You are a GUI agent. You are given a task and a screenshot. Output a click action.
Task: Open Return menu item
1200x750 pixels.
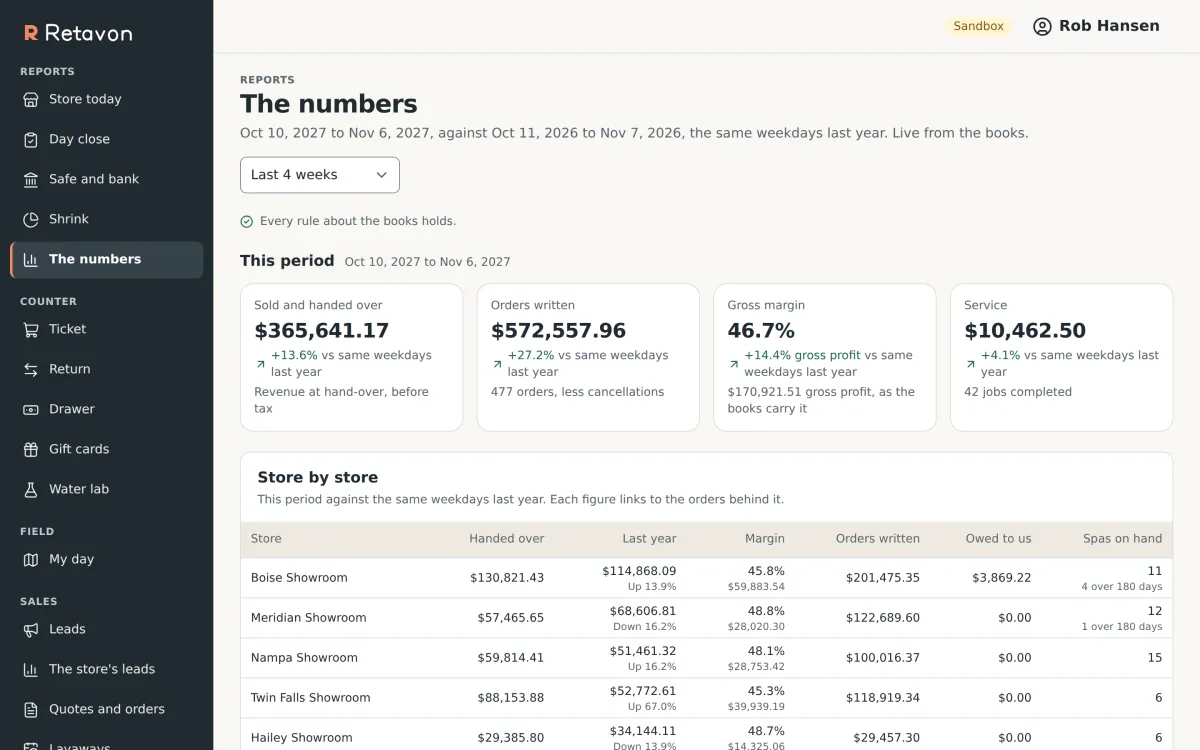pos(106,369)
